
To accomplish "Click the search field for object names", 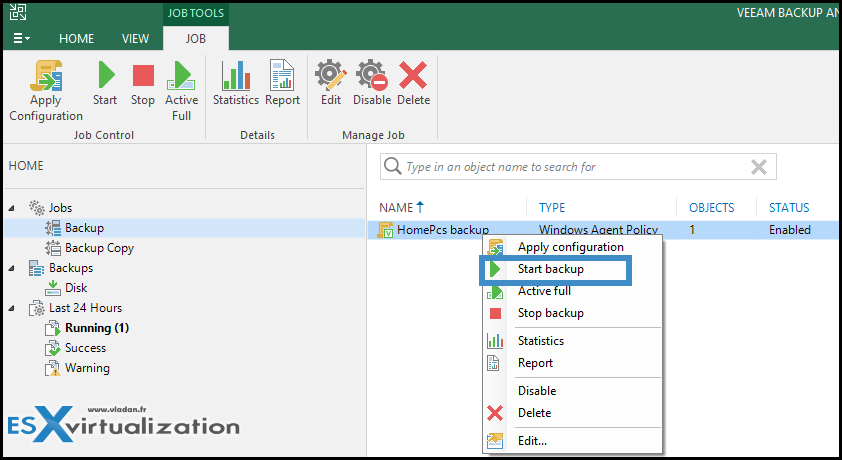I will 577,167.
